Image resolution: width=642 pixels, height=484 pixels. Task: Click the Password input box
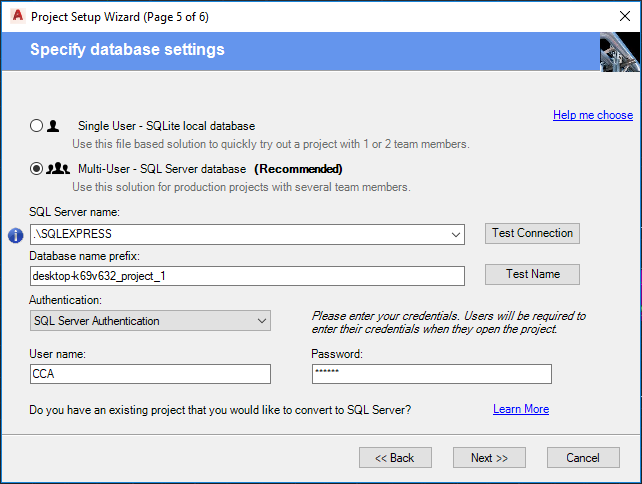tap(431, 374)
